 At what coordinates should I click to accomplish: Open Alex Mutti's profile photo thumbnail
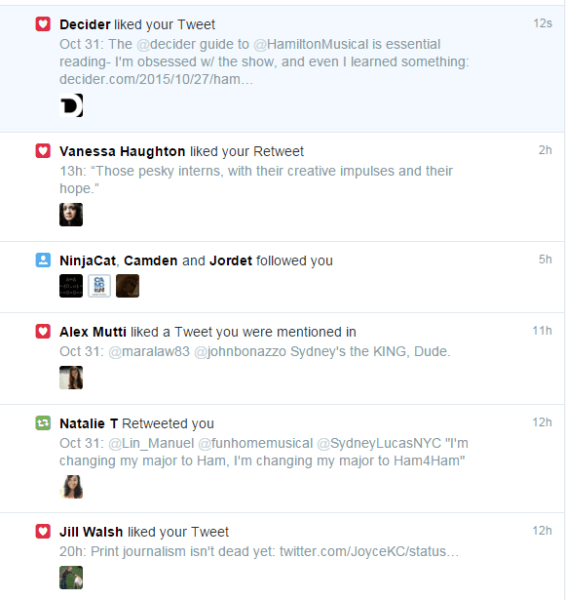(x=71, y=378)
